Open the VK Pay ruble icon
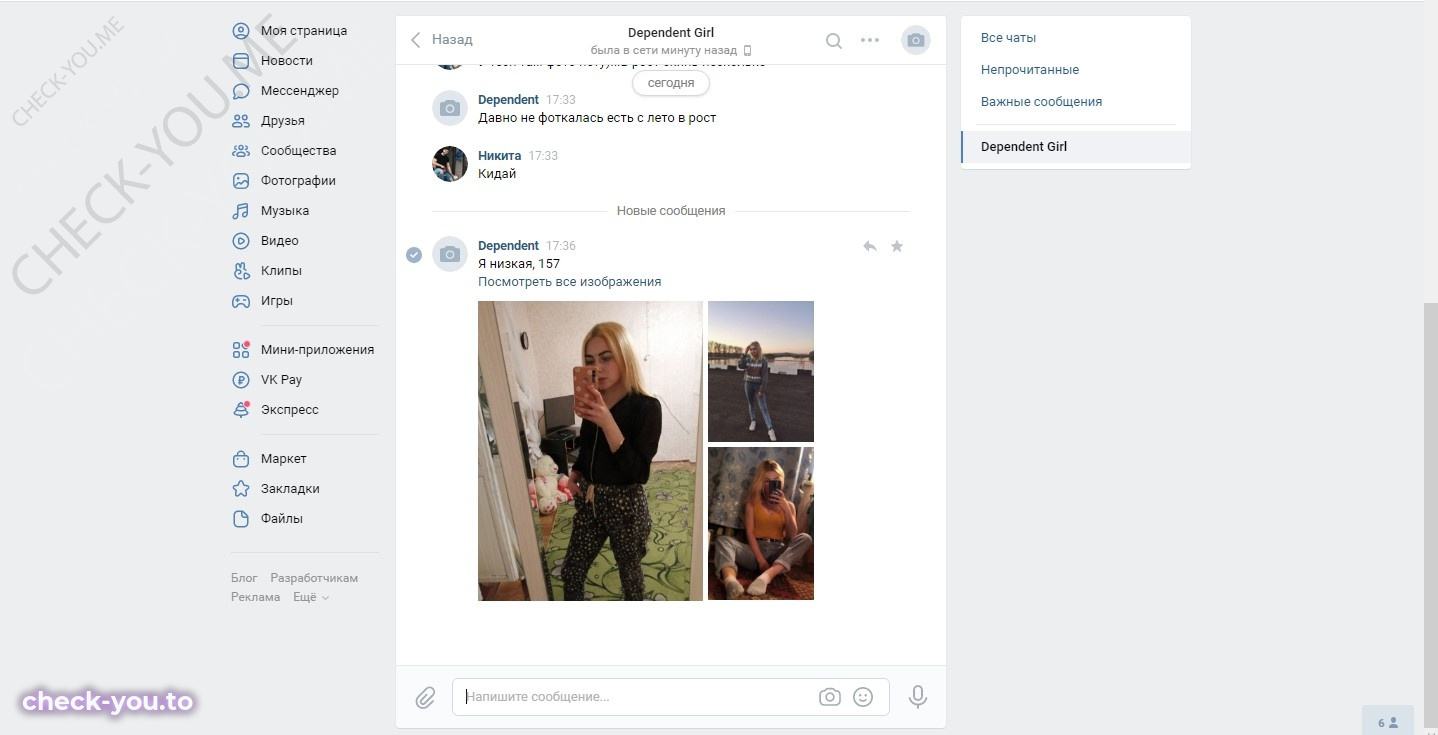The image size is (1438, 735). (x=241, y=380)
